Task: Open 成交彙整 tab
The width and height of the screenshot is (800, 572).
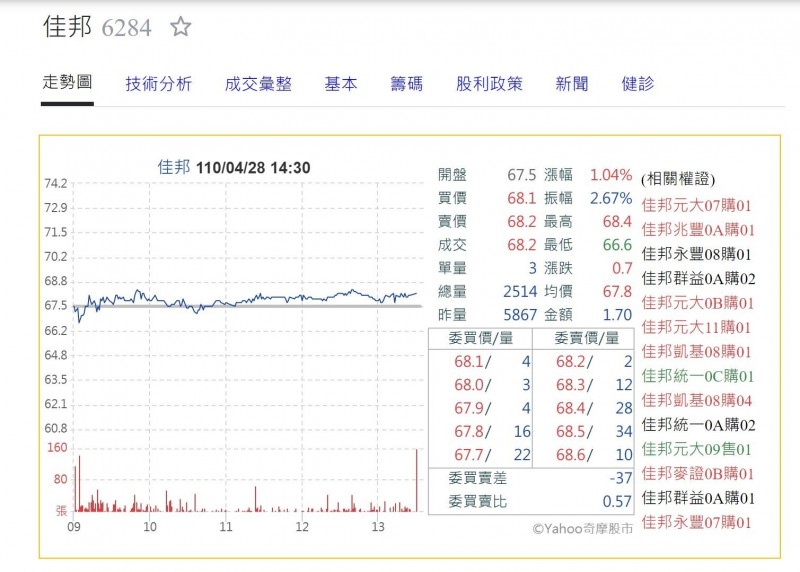Action: point(258,84)
